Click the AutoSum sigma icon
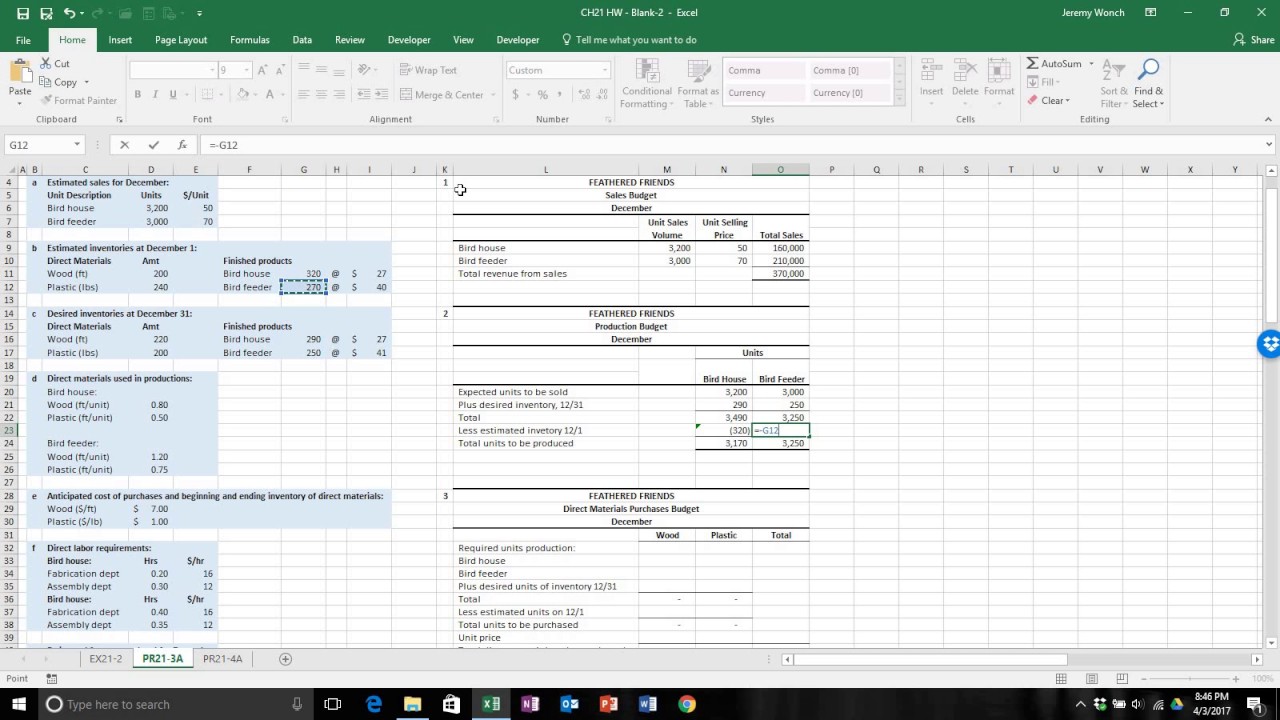Image resolution: width=1280 pixels, height=720 pixels. tap(1033, 64)
